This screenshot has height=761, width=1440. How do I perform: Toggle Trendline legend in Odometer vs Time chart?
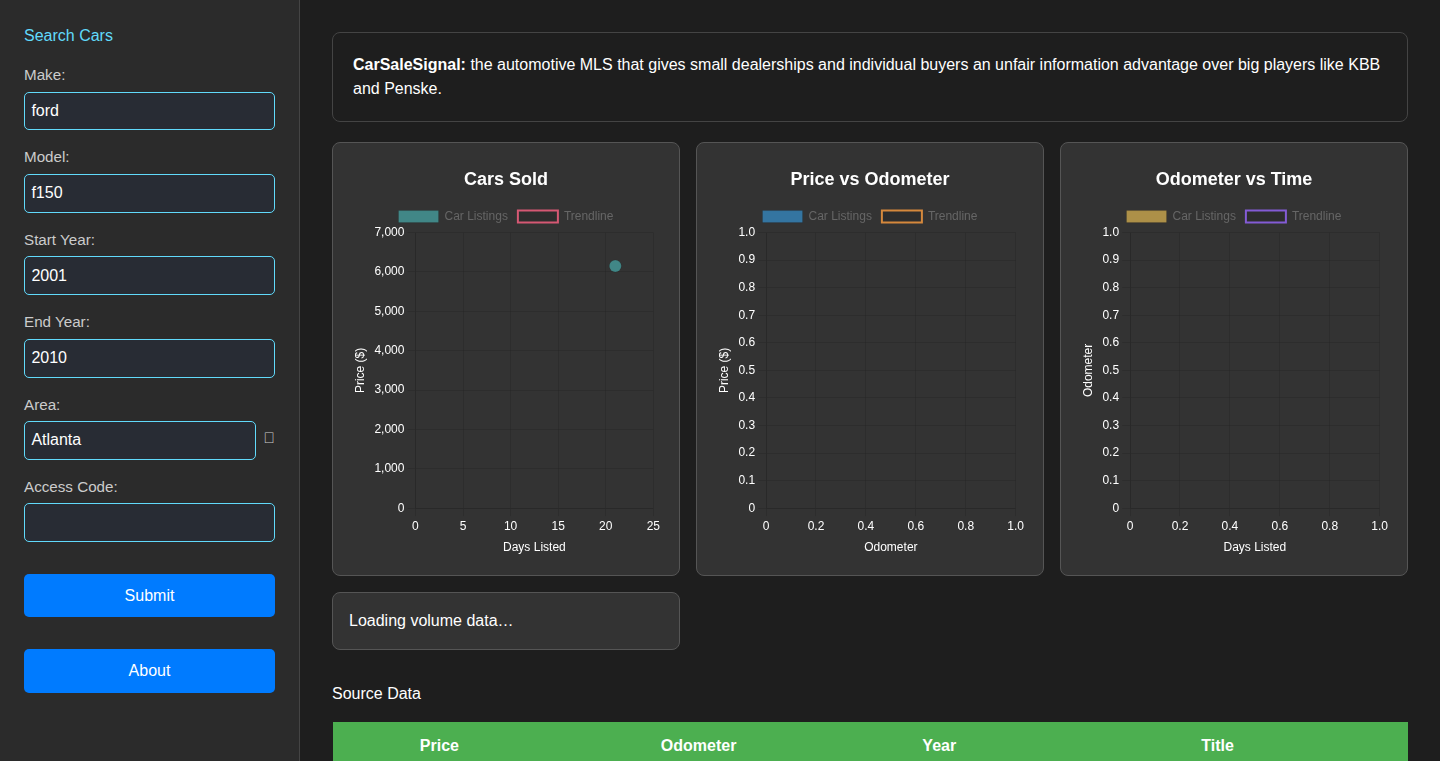(1293, 216)
